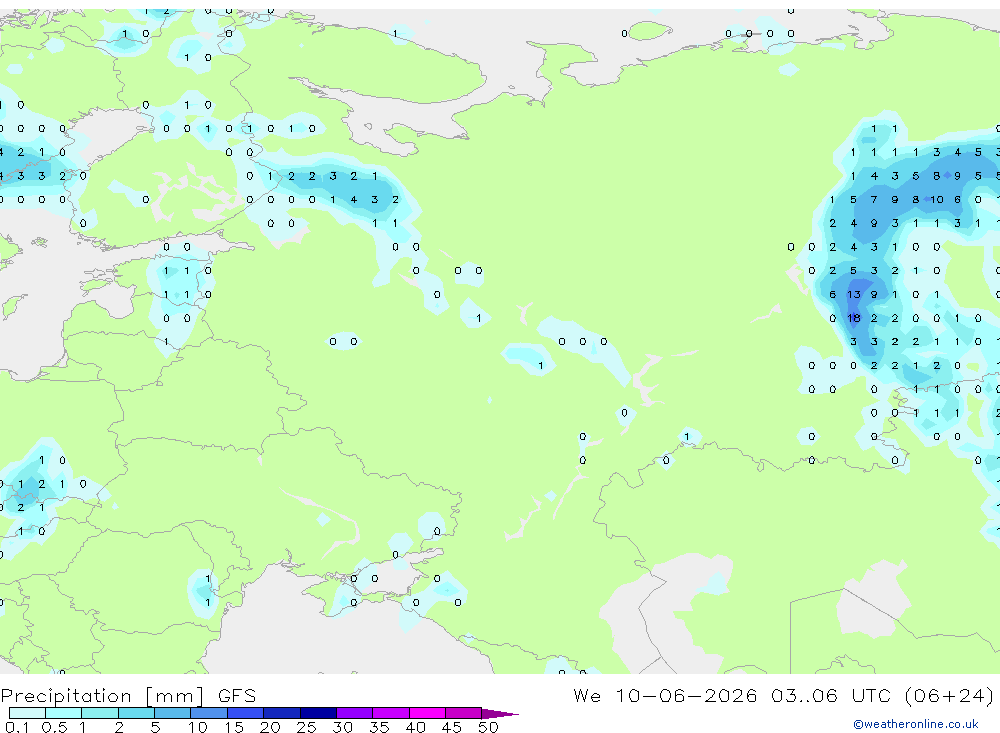
Task: Click the map precipitation value '13'
Action: tap(853, 294)
